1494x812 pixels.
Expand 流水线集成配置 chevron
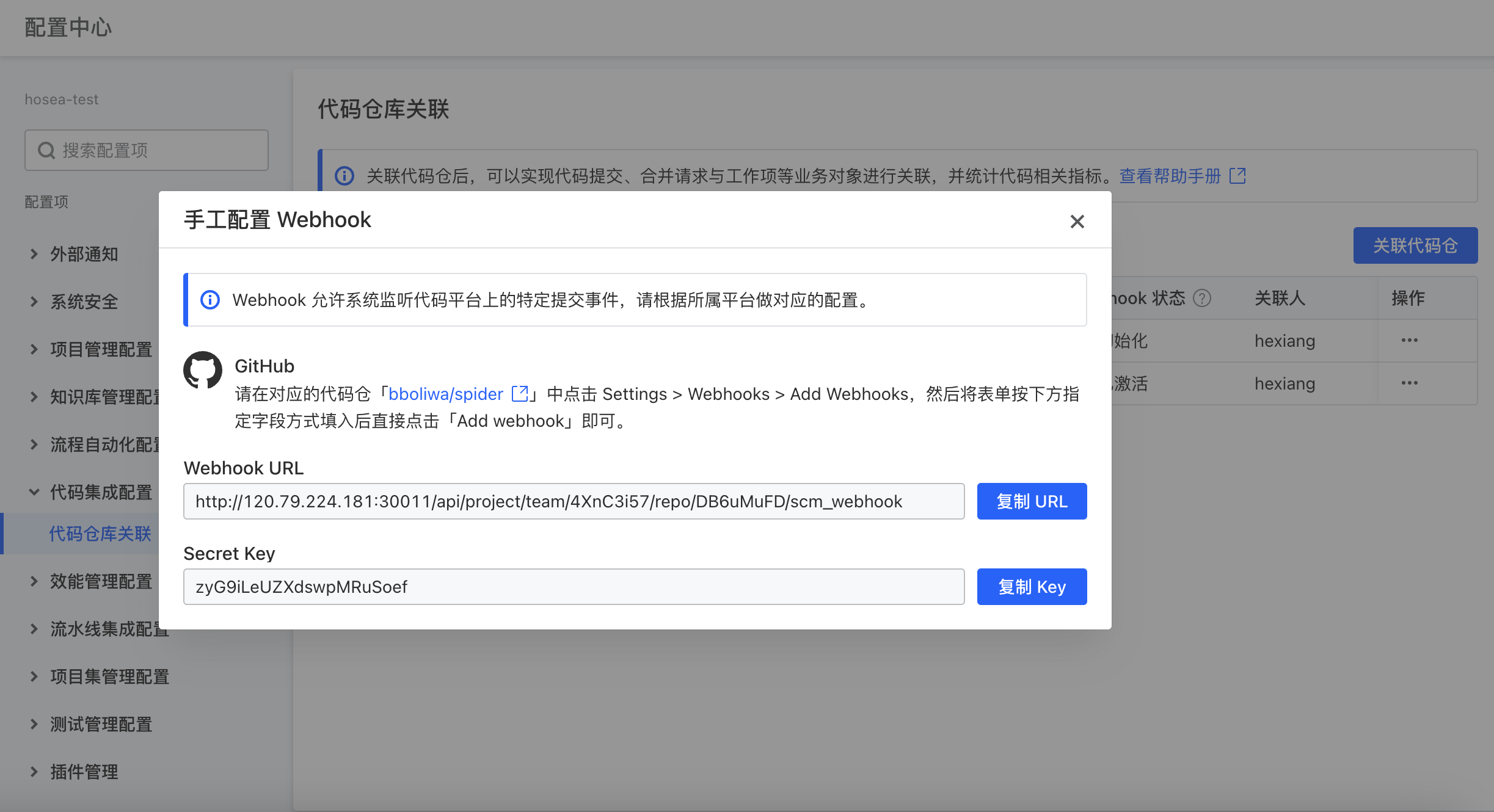[x=34, y=629]
